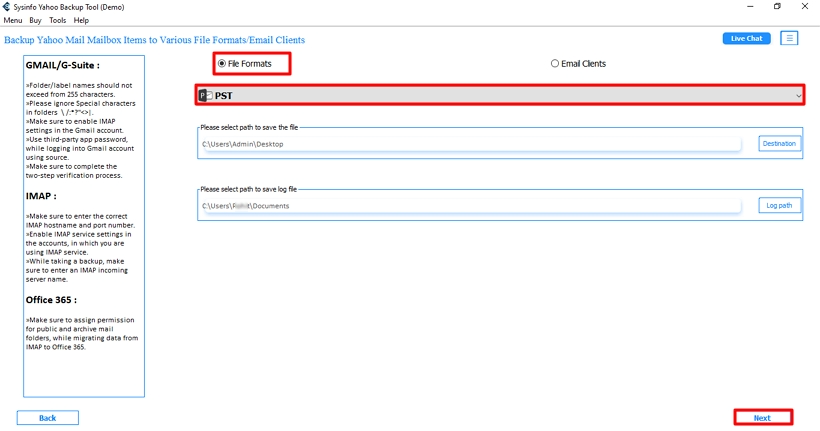Expand the PST format dropdown arrow
The image size is (820, 431).
click(x=798, y=96)
